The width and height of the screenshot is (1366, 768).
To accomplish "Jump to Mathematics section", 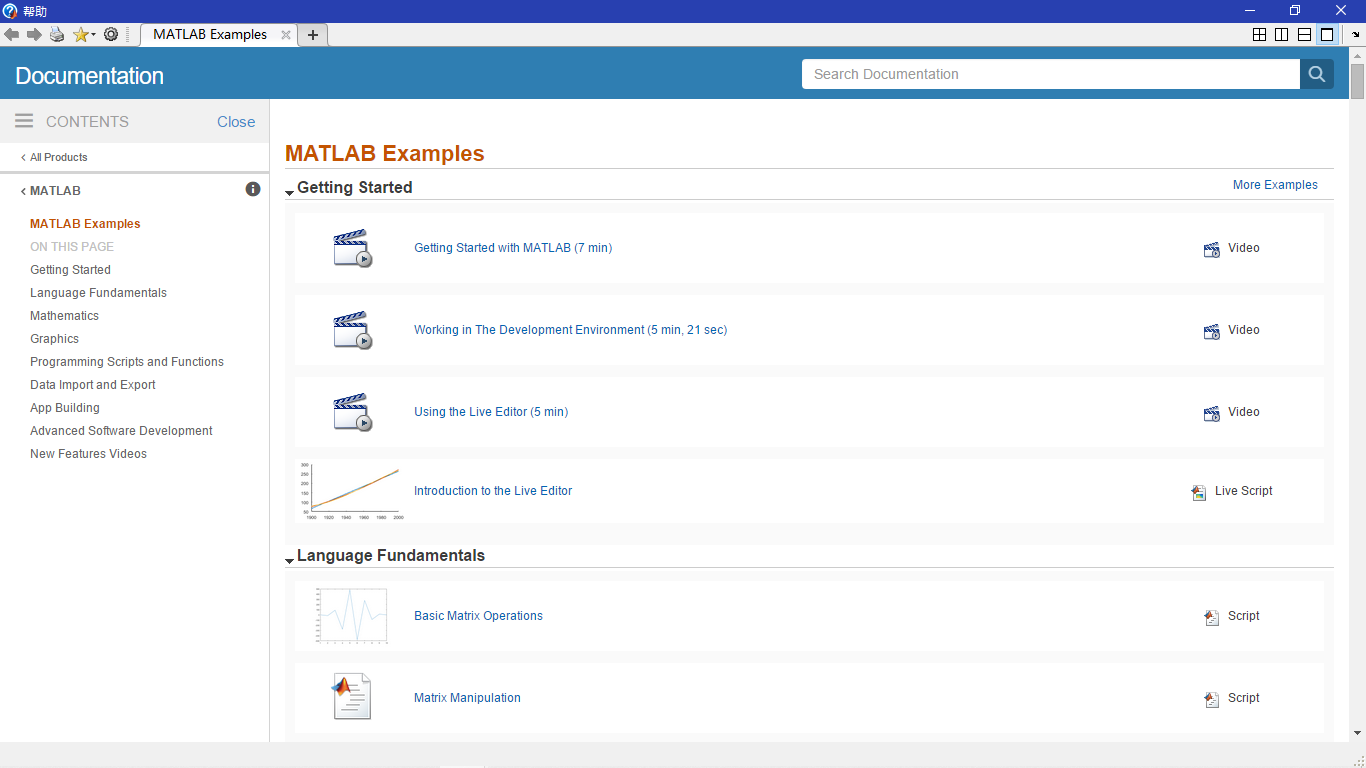I will point(64,316).
